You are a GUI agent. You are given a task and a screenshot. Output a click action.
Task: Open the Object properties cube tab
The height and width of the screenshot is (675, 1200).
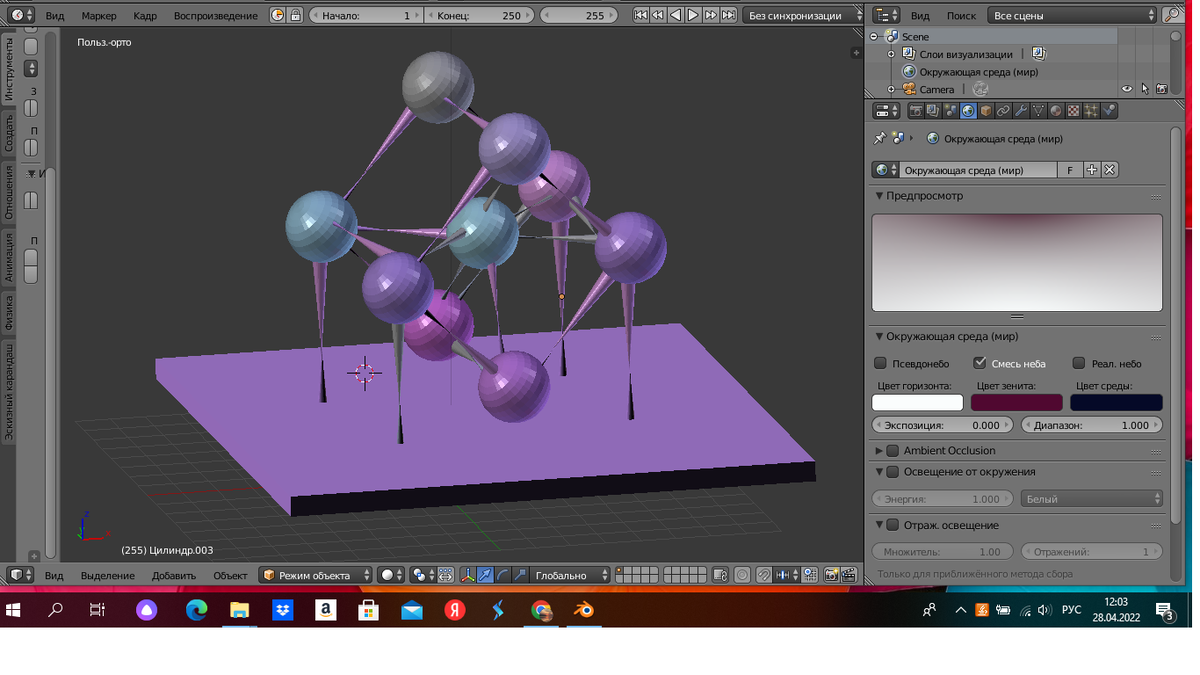[985, 111]
